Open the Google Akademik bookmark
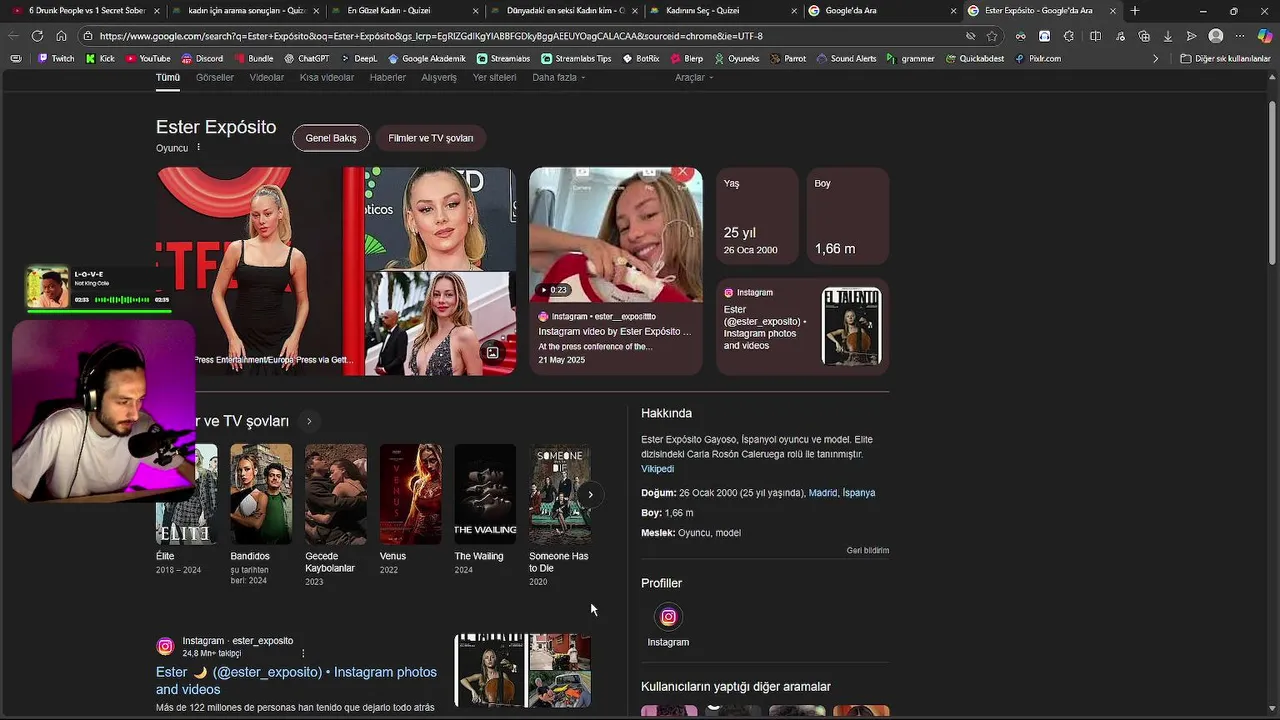1280x720 pixels. tap(427, 59)
